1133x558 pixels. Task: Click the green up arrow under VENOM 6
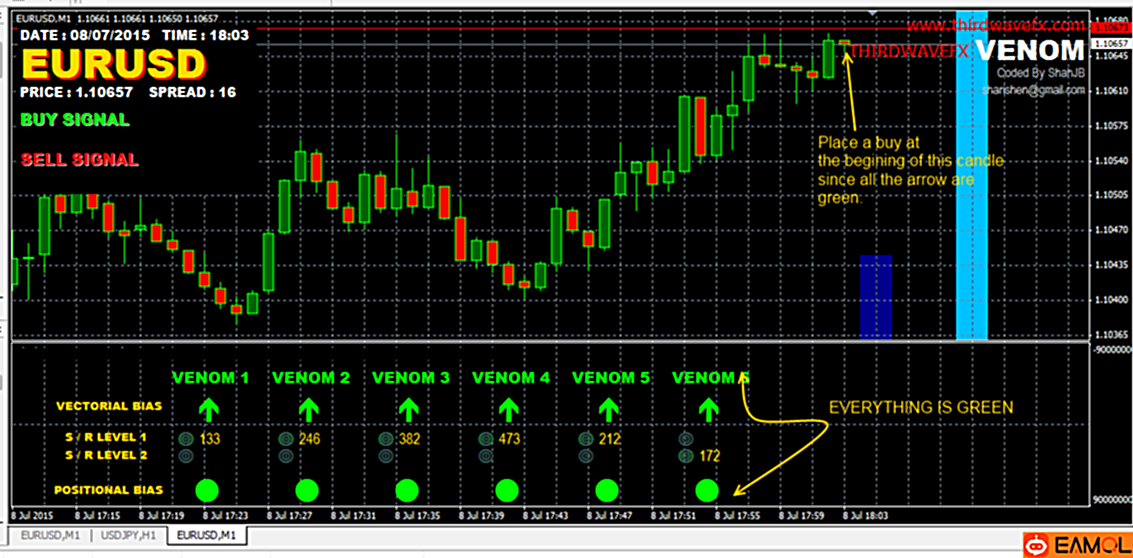pyautogui.click(x=708, y=410)
